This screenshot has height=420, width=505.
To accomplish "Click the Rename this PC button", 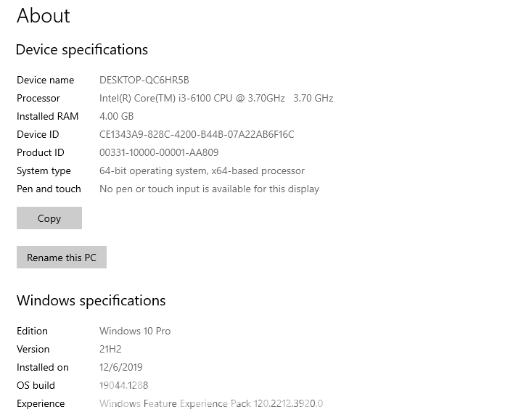I will coord(61,257).
